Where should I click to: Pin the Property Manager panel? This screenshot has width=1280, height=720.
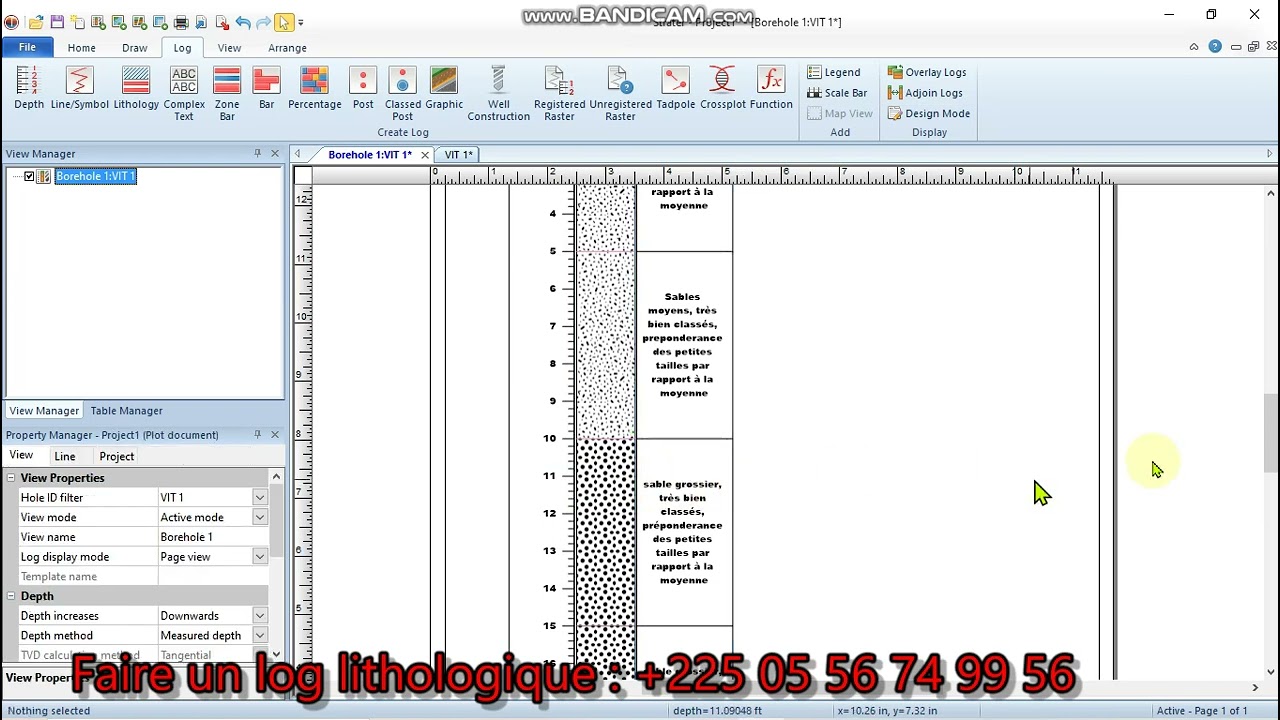(x=257, y=434)
